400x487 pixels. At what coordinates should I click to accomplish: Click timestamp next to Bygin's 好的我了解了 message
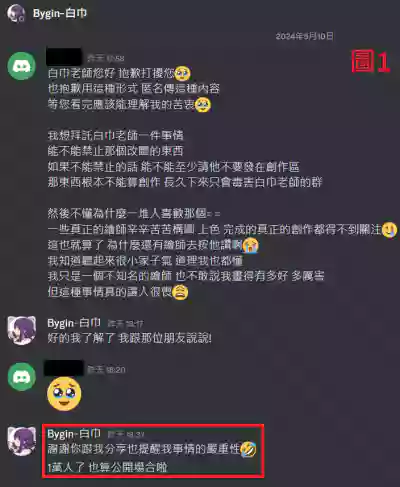(x=125, y=323)
